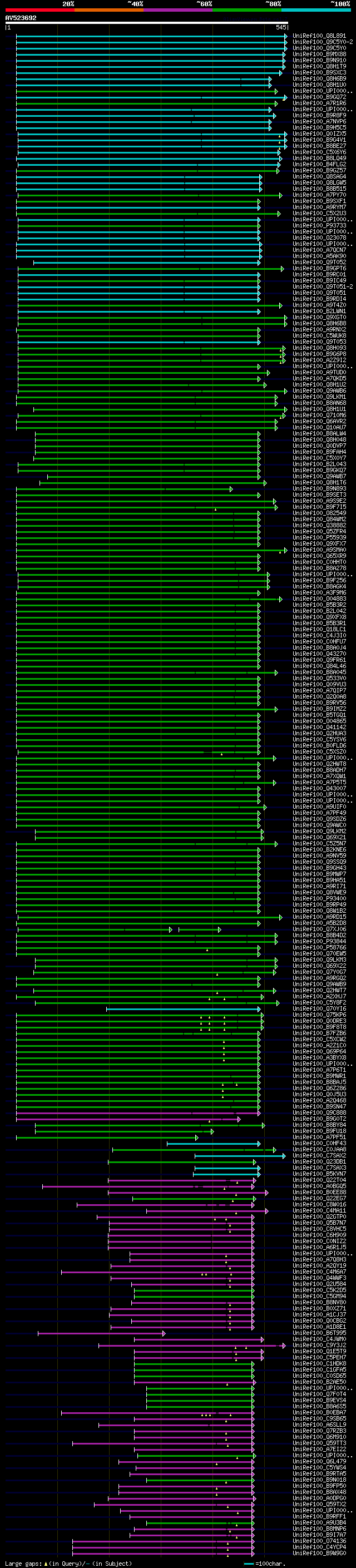The width and height of the screenshot is (356, 1568).
Task: Click the cyan ~100% identity legend segment
Action: pos(316,10)
